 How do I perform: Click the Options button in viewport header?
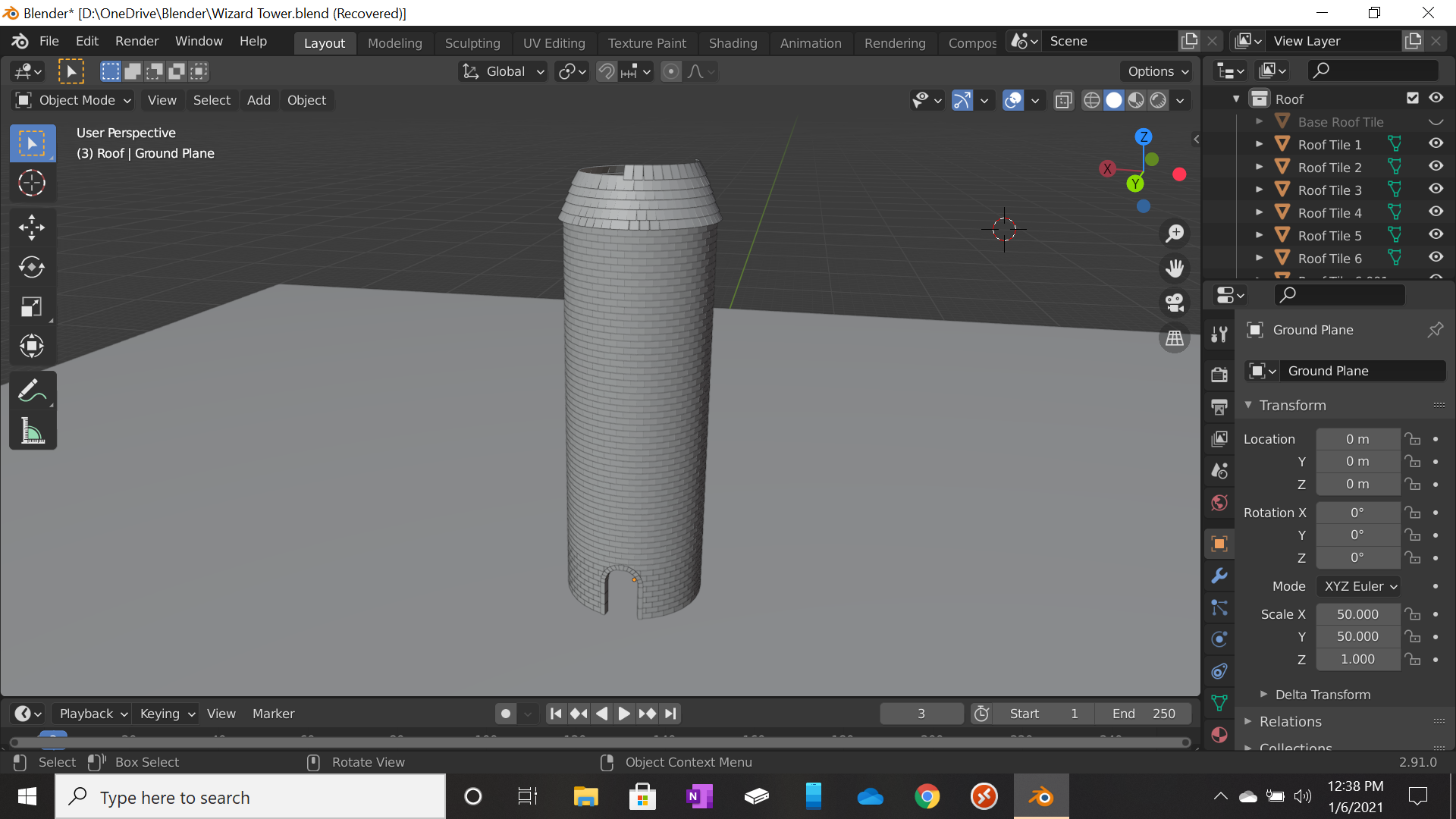(x=1156, y=71)
